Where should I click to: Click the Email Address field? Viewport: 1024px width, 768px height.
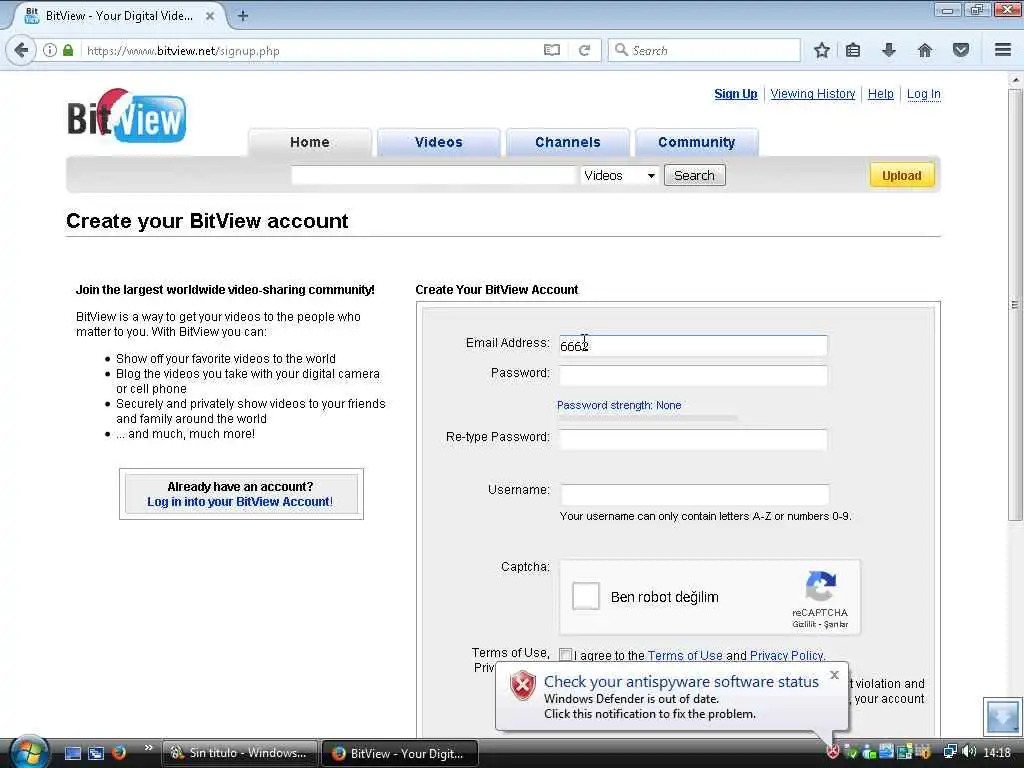(693, 345)
